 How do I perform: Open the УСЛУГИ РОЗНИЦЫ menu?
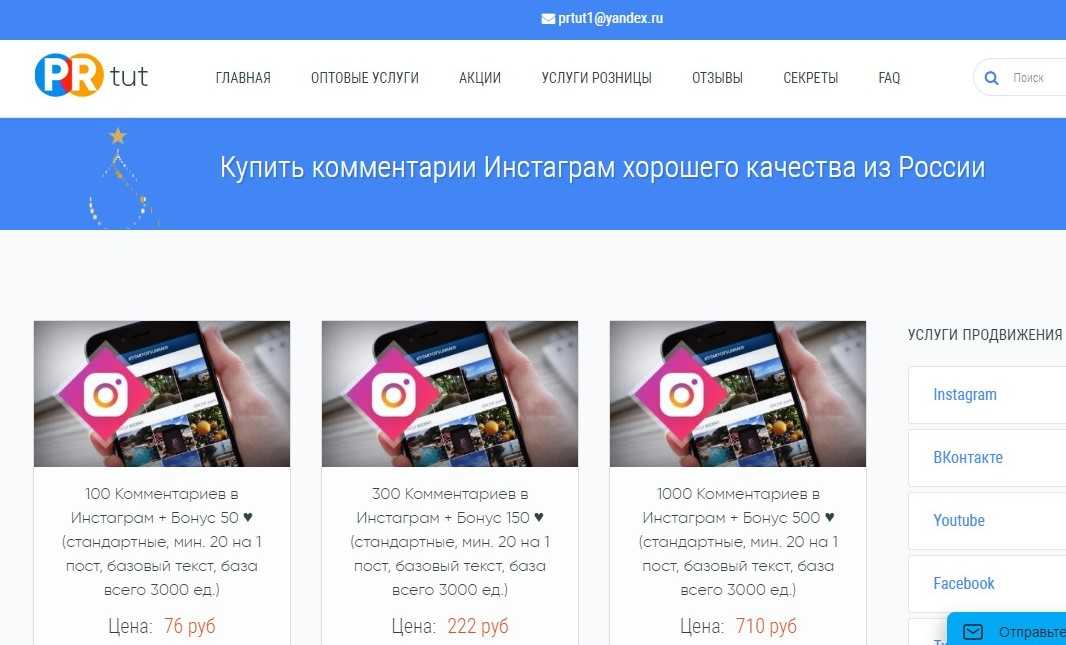tap(596, 78)
